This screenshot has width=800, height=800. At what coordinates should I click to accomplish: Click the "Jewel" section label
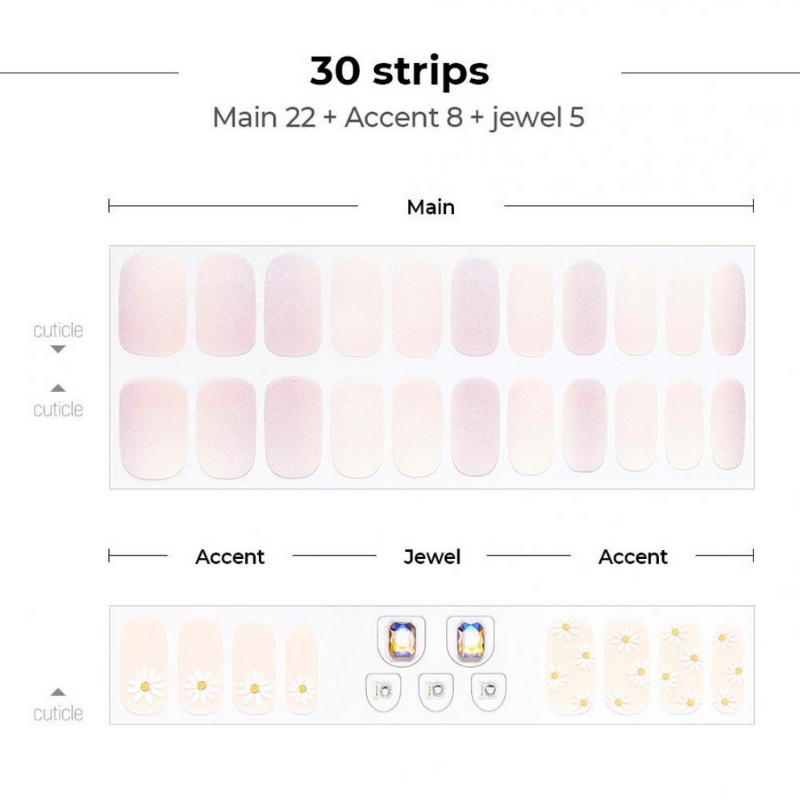432,557
